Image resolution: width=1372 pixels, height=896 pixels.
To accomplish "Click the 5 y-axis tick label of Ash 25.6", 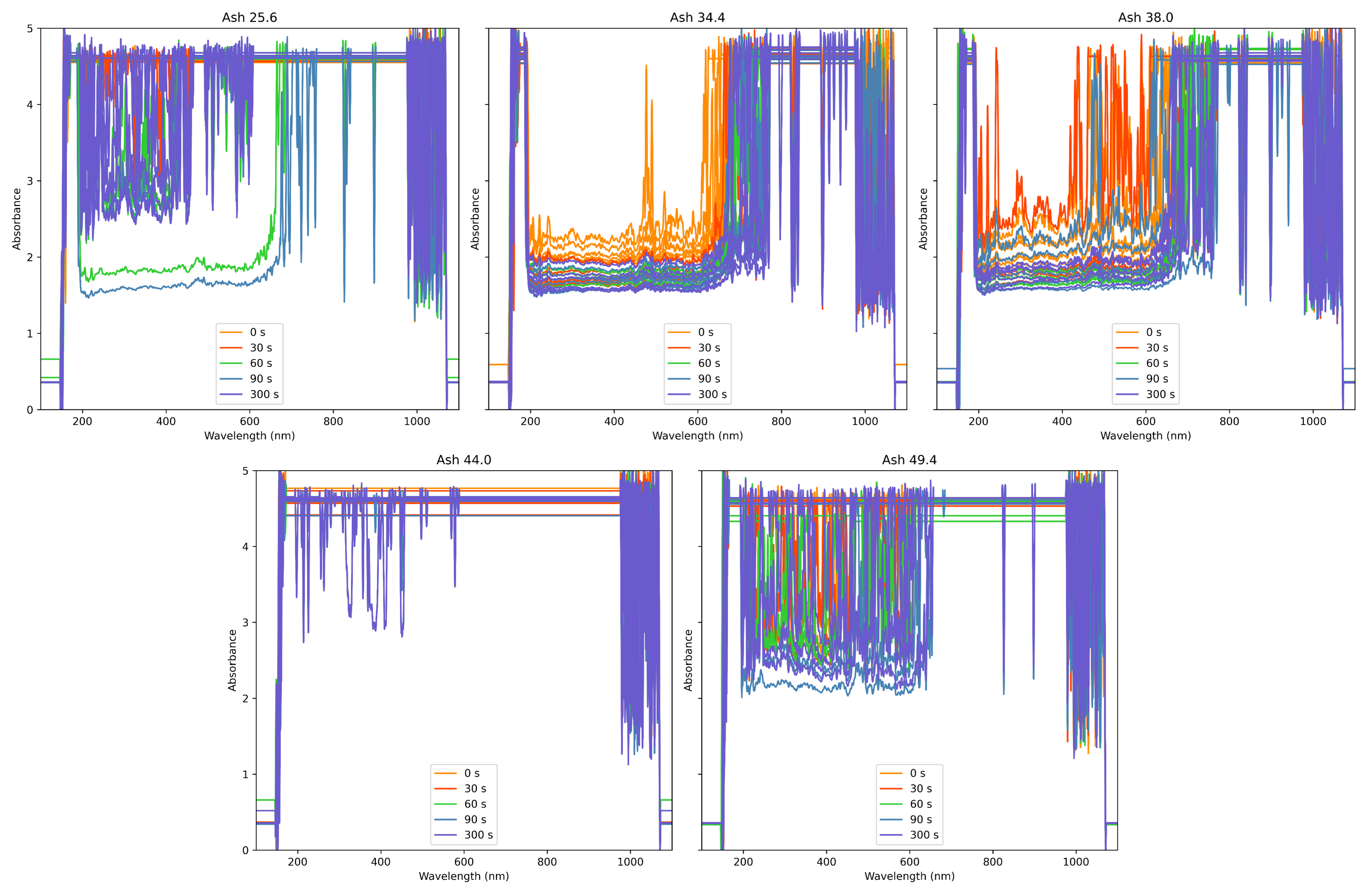I will coord(29,28).
